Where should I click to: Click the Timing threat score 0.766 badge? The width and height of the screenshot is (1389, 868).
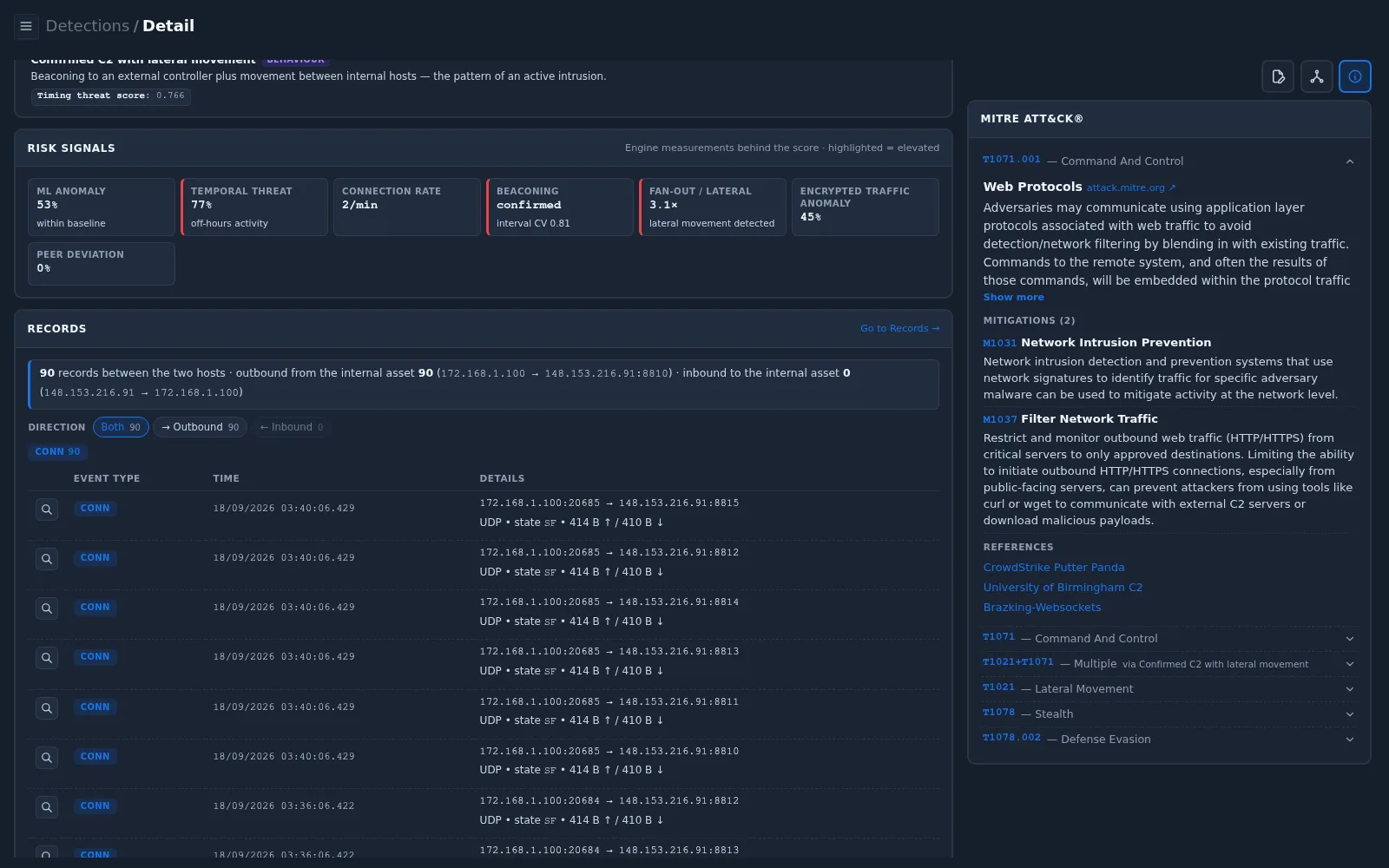point(111,96)
